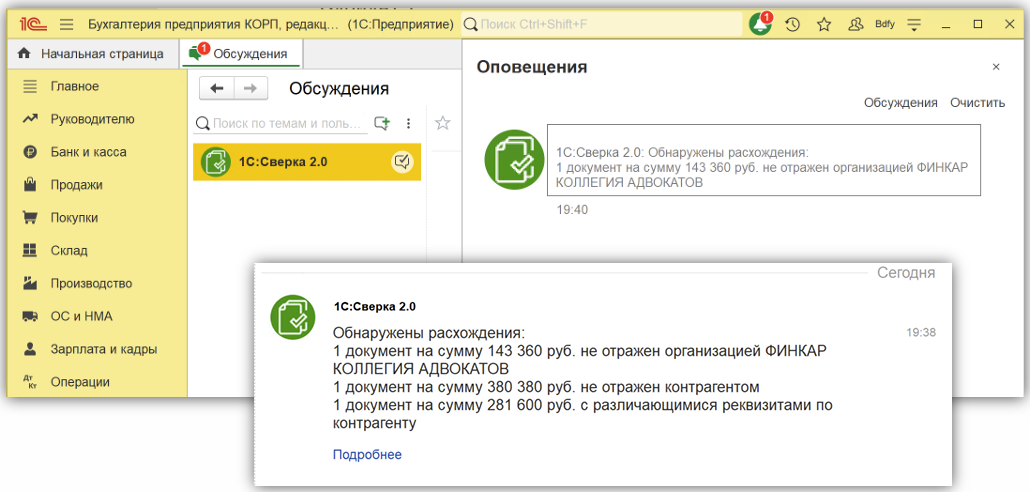Click the ОС и НМА truck icon
The image size is (1030, 492).
(x=30, y=316)
